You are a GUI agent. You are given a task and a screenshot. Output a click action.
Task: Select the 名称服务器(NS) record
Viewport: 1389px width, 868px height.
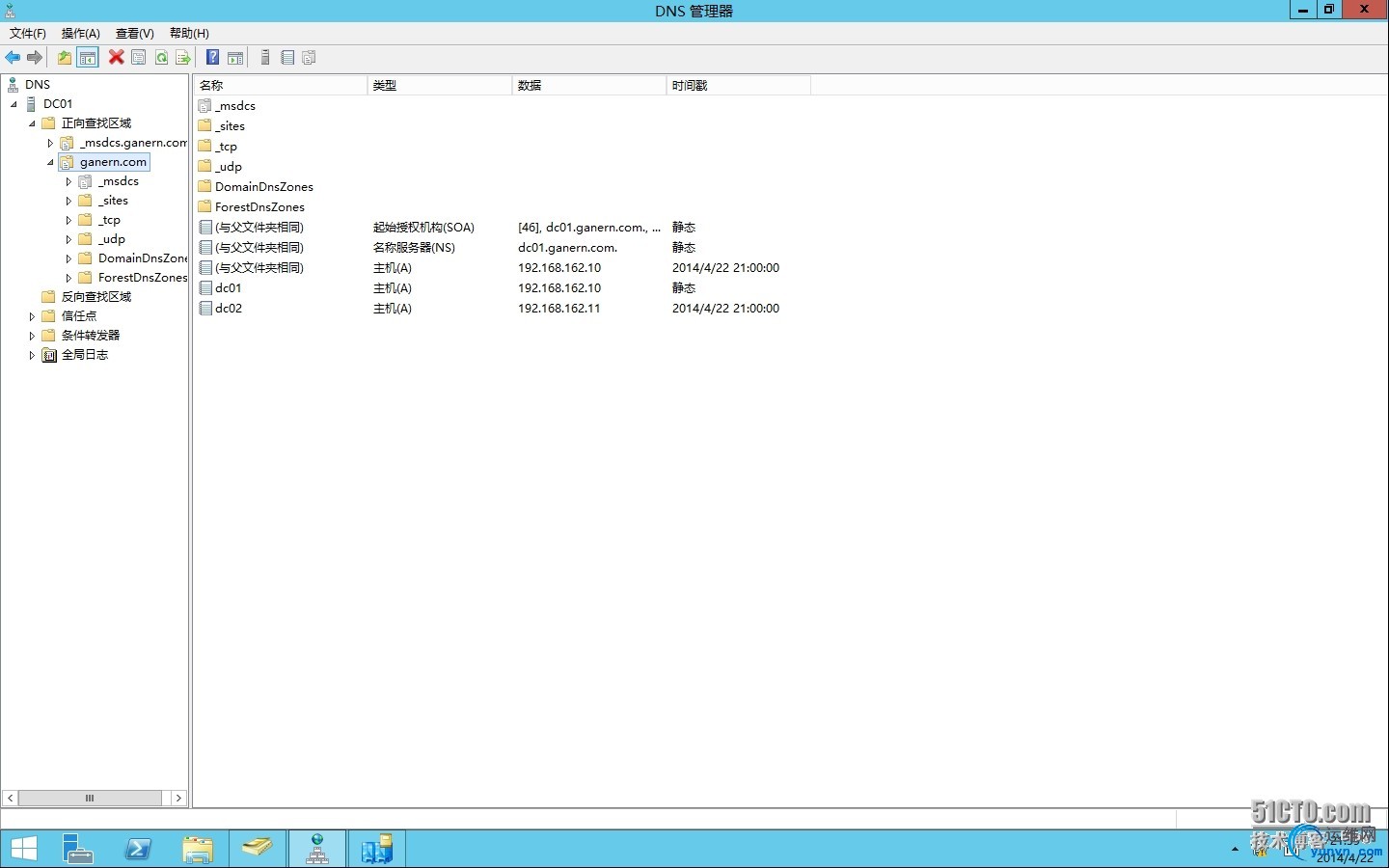click(x=414, y=248)
